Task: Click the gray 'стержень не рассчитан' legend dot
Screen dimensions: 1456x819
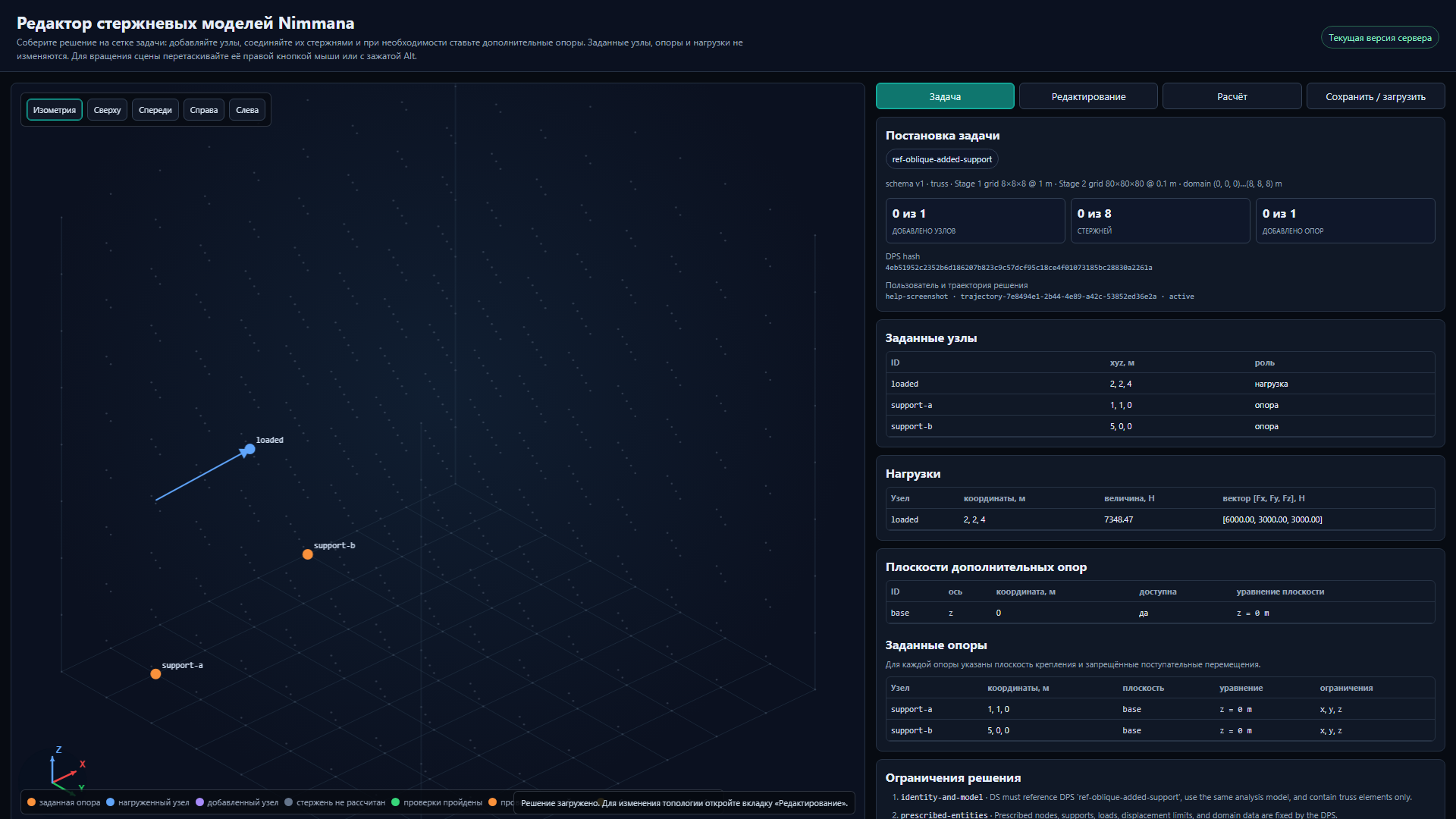Action: [289, 802]
